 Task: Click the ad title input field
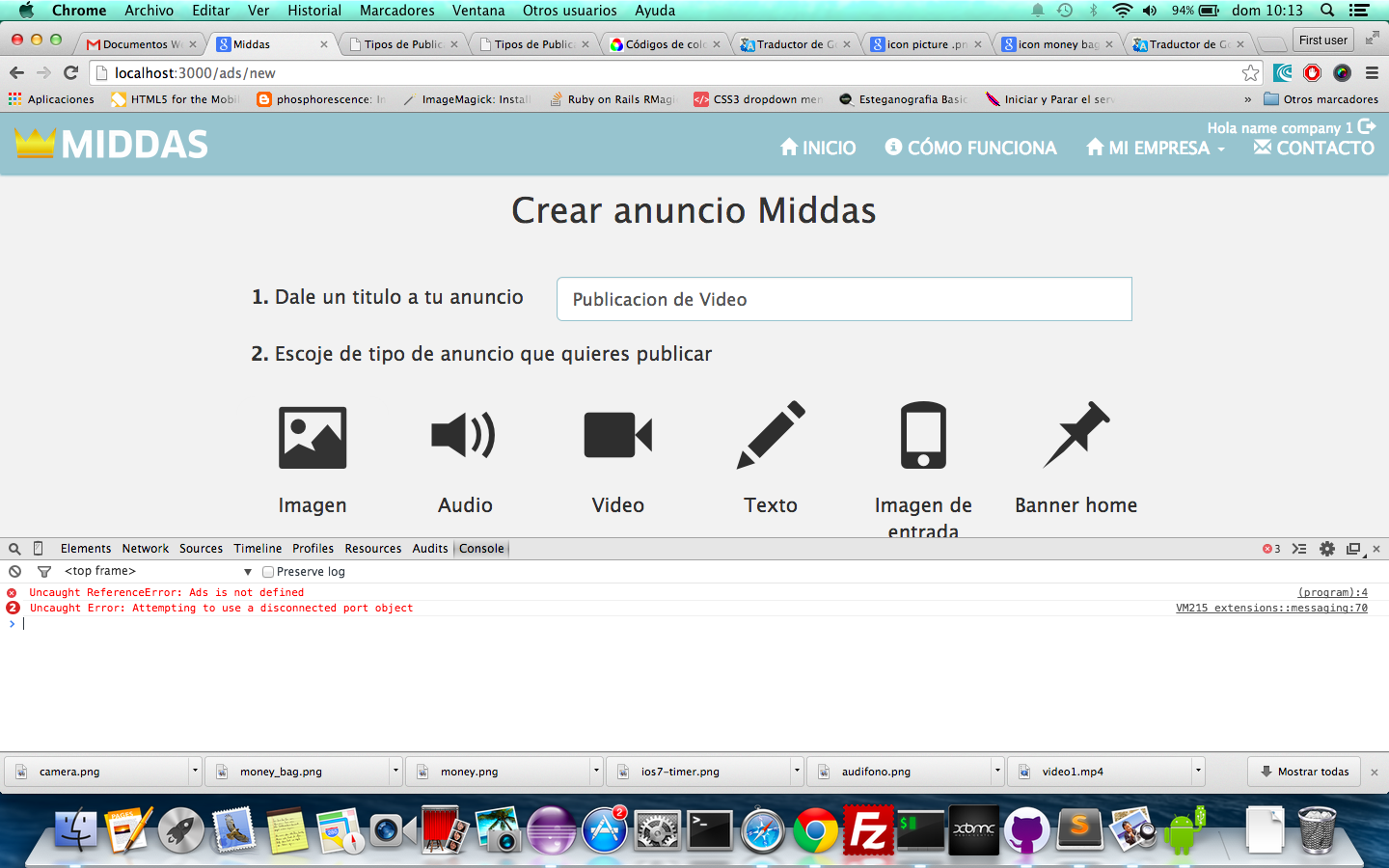pyautogui.click(x=844, y=299)
